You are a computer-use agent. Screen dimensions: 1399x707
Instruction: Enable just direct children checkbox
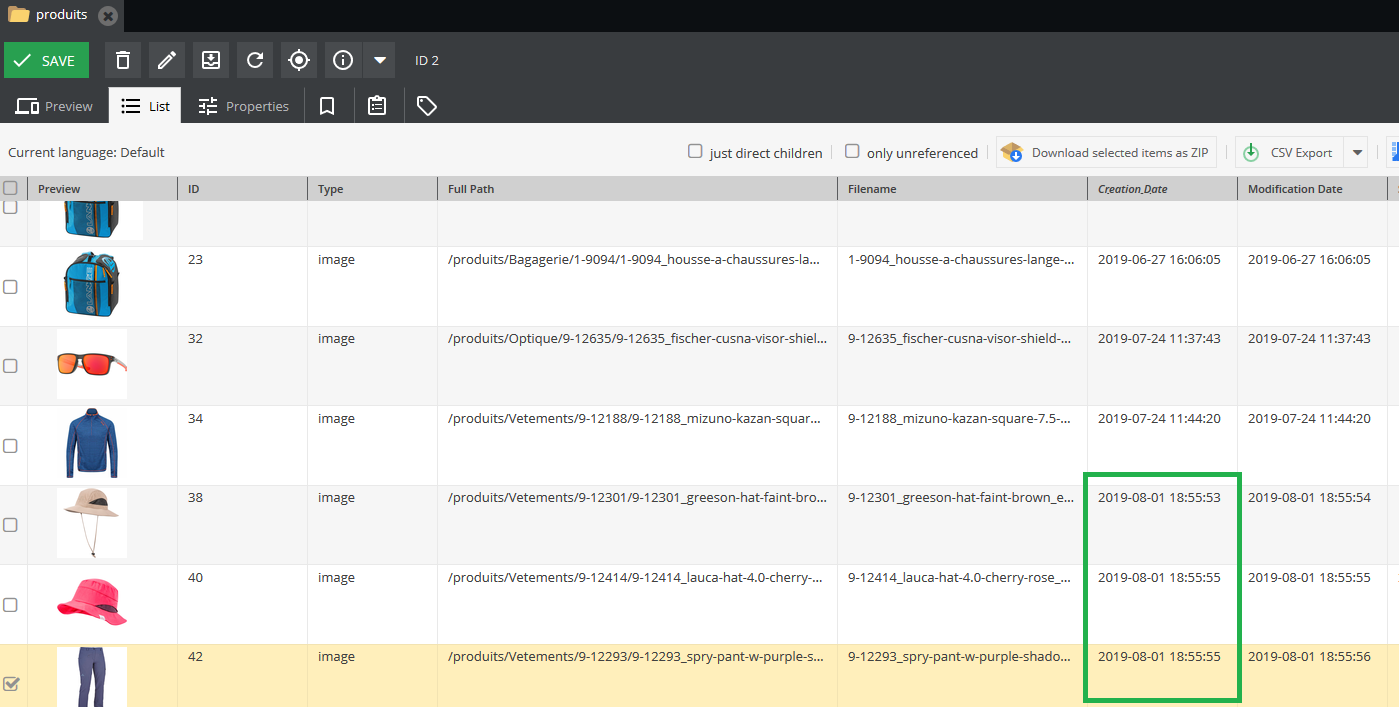695,152
